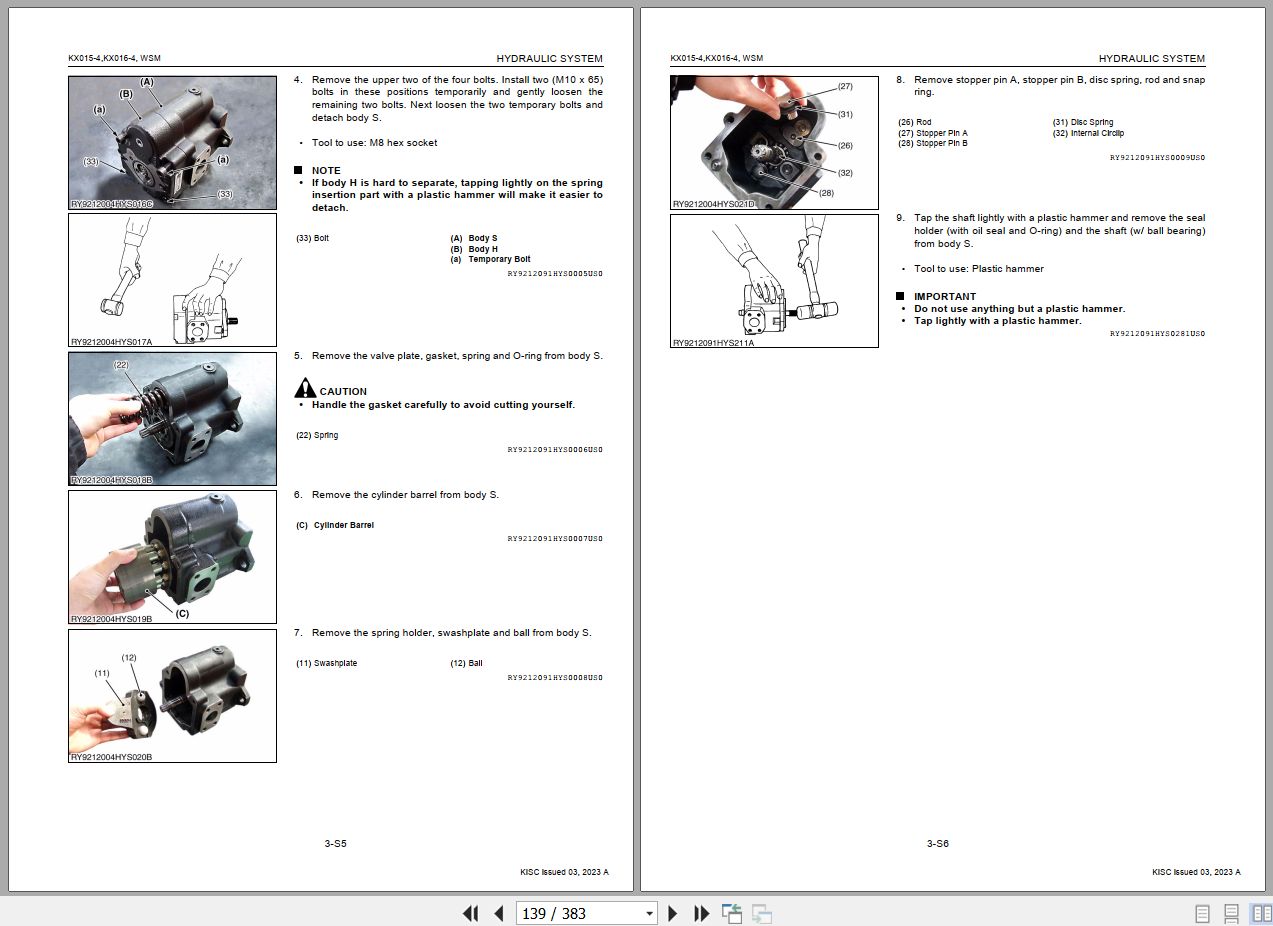Click the "(B) Body H" legend entry
The width and height of the screenshot is (1273, 926).
tap(474, 249)
